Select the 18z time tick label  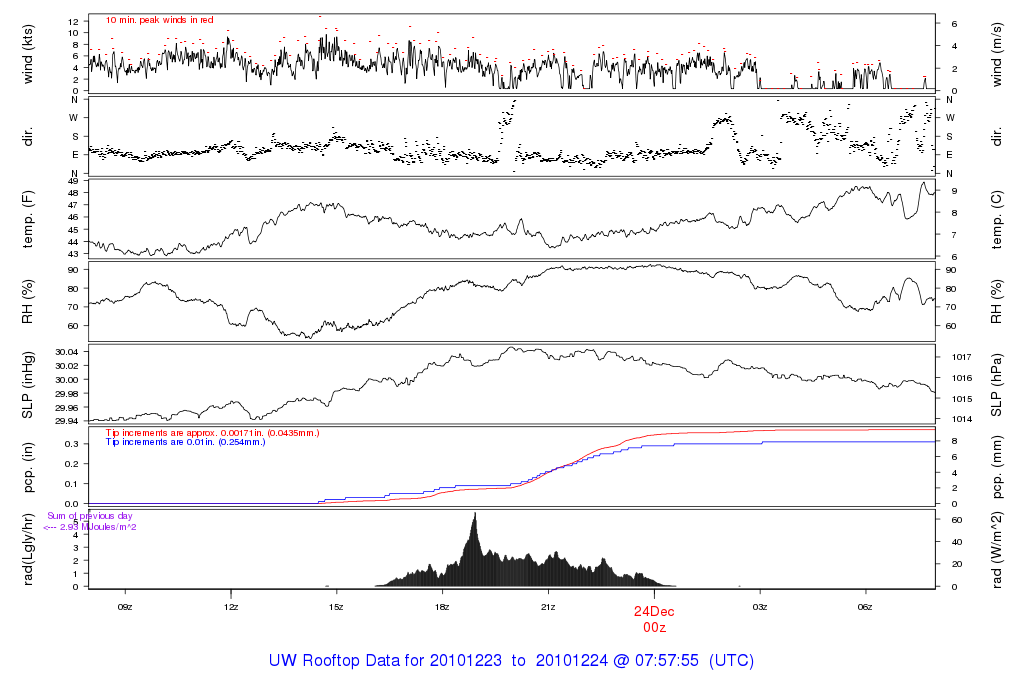point(442,606)
